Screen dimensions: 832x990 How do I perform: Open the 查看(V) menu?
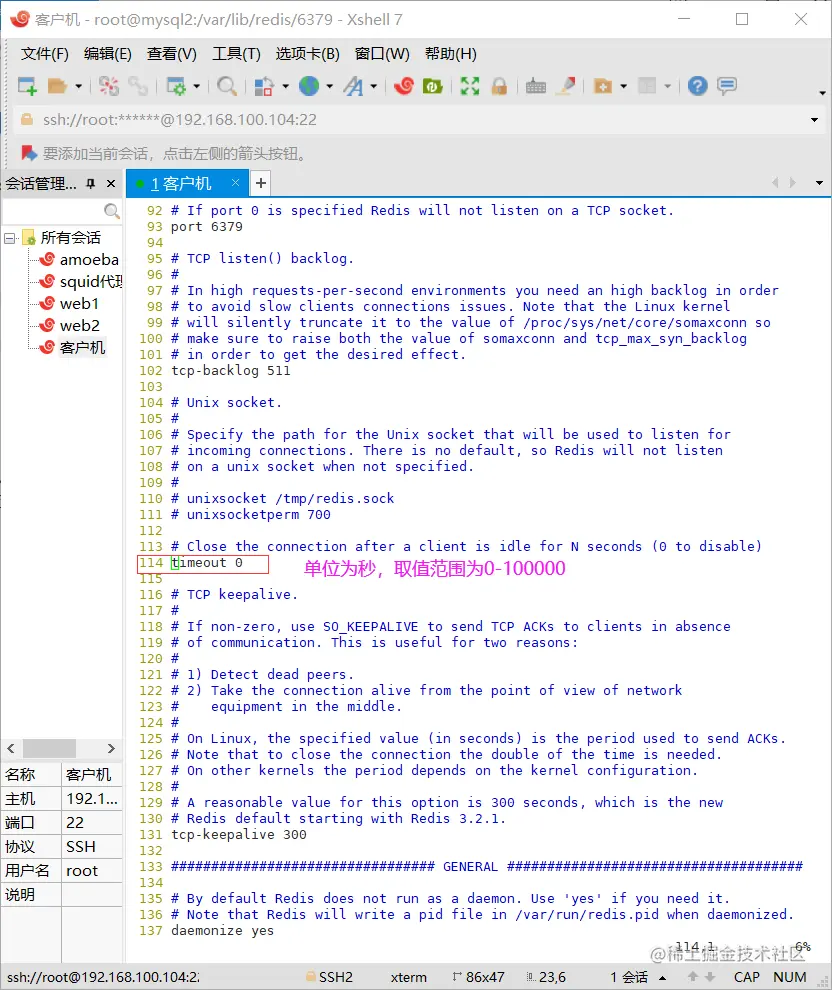tap(172, 54)
